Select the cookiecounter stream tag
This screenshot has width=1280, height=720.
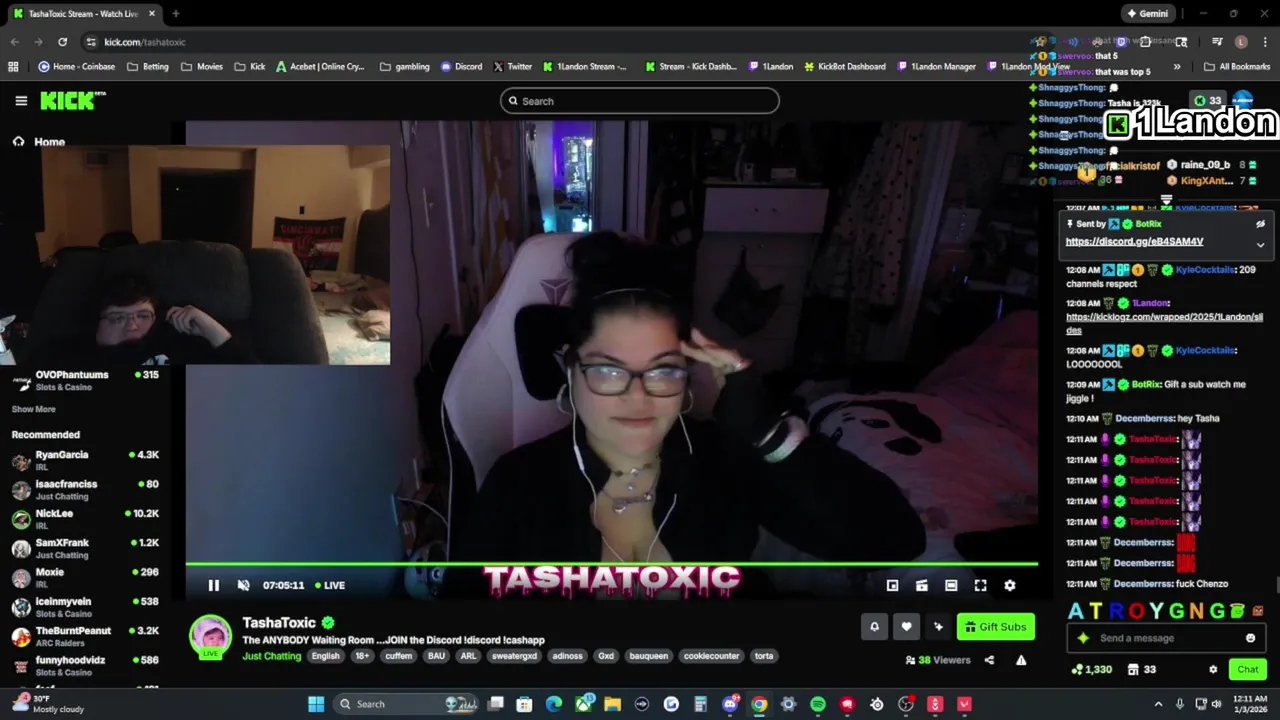point(711,656)
